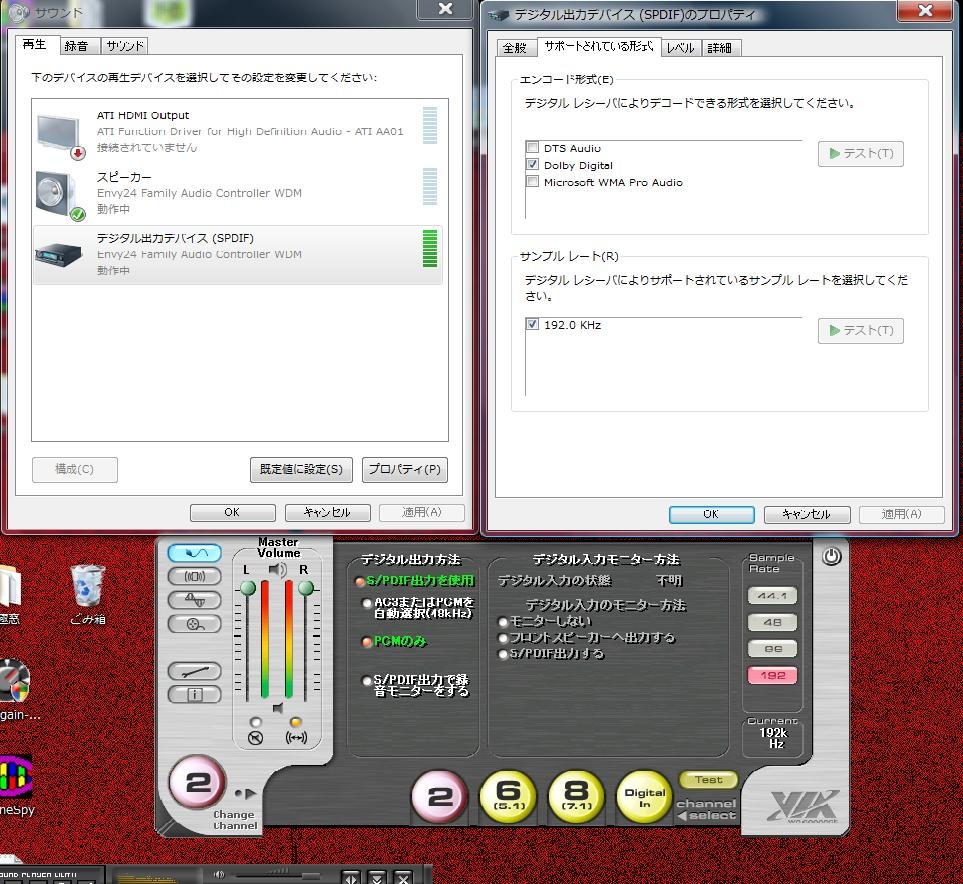Uncheck the 192.0 KHz sample rate

532,324
